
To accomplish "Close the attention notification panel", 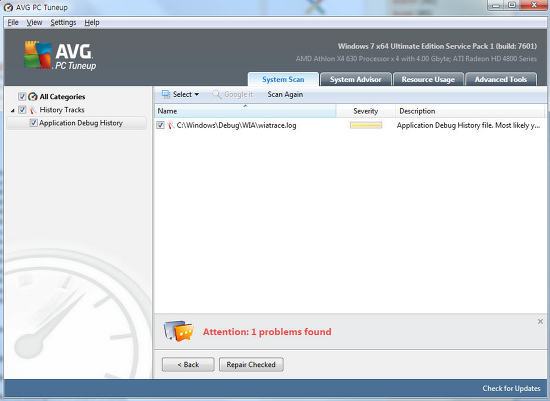I will tap(540, 321).
